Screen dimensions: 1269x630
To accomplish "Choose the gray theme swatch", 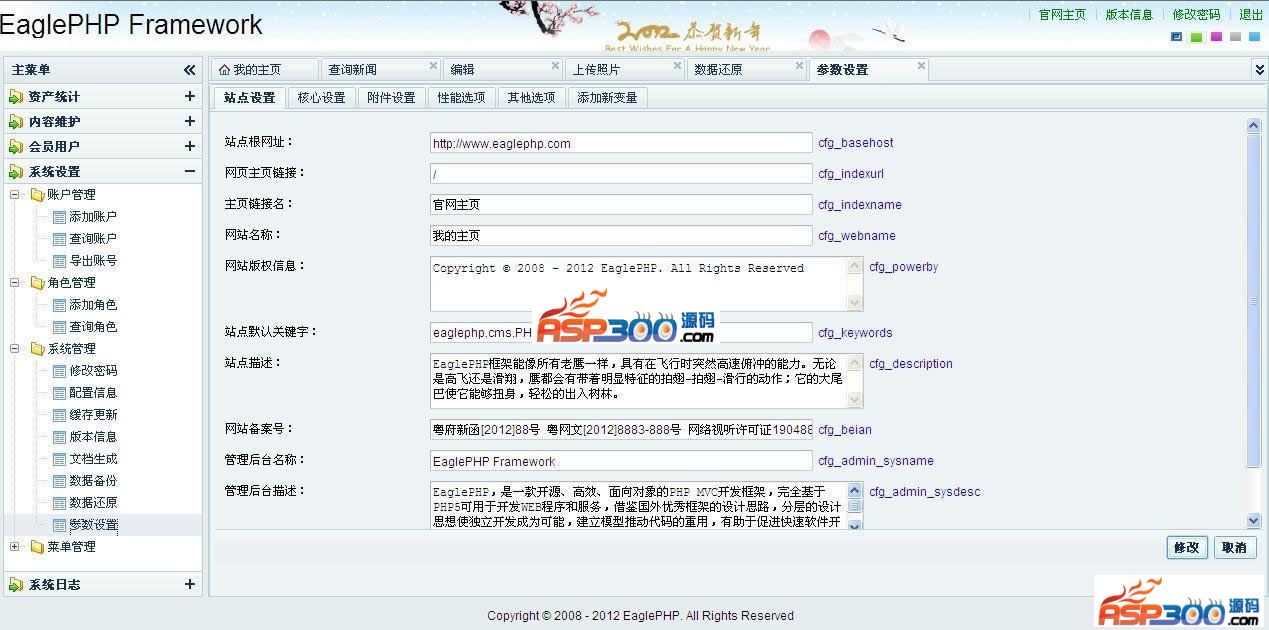I will point(1236,37).
